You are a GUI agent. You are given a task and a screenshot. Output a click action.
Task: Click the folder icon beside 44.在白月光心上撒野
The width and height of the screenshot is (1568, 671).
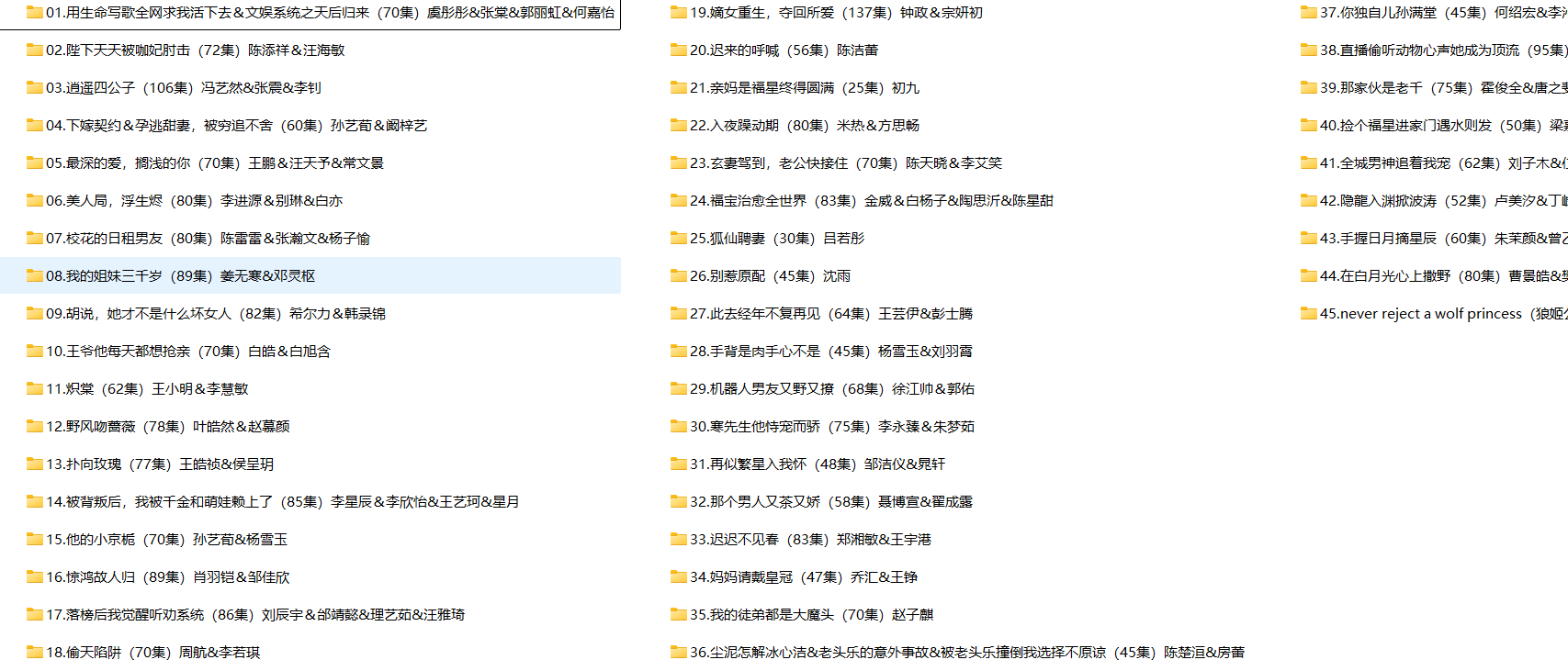click(1309, 275)
